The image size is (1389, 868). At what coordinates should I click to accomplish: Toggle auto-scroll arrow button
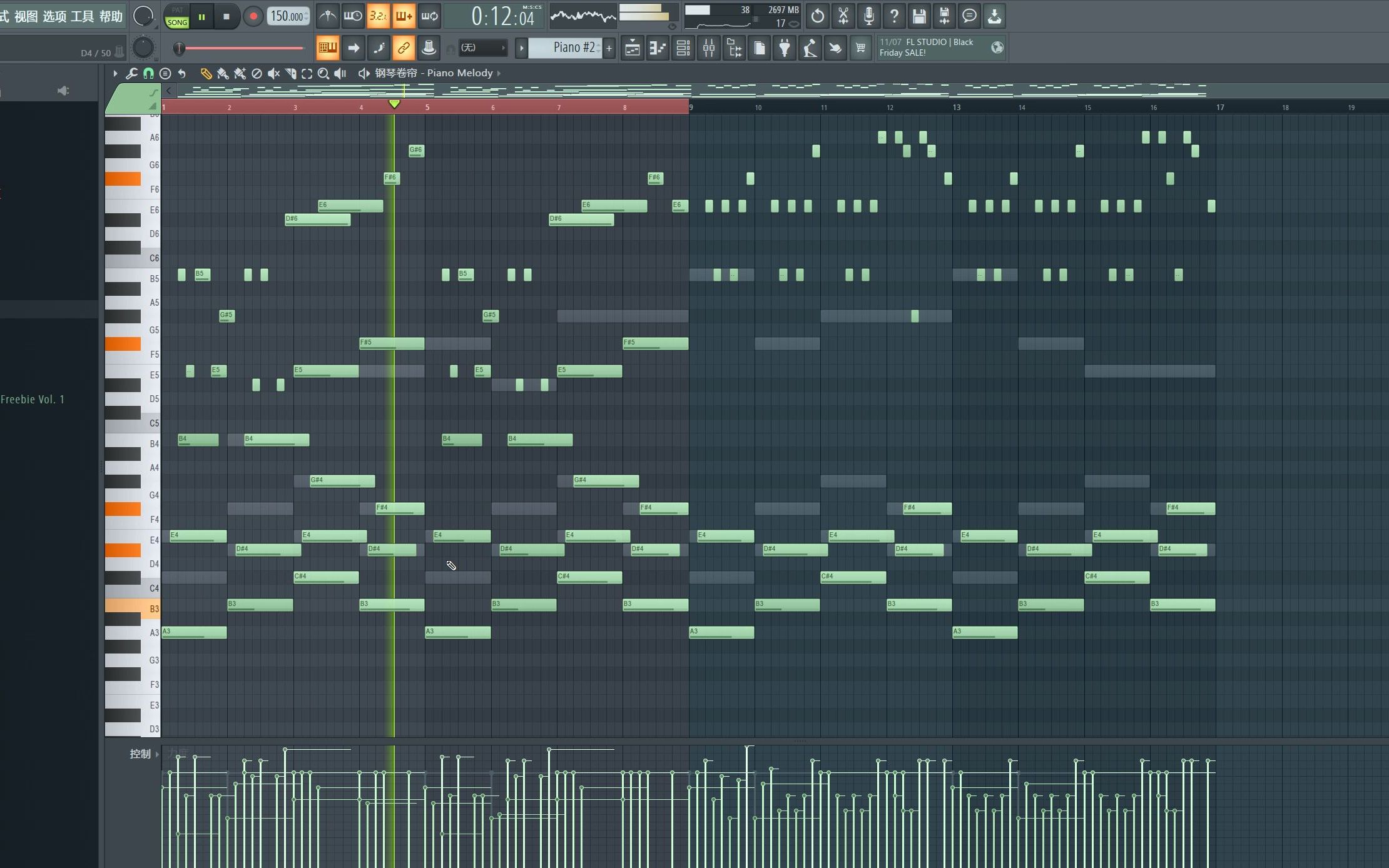tap(353, 48)
